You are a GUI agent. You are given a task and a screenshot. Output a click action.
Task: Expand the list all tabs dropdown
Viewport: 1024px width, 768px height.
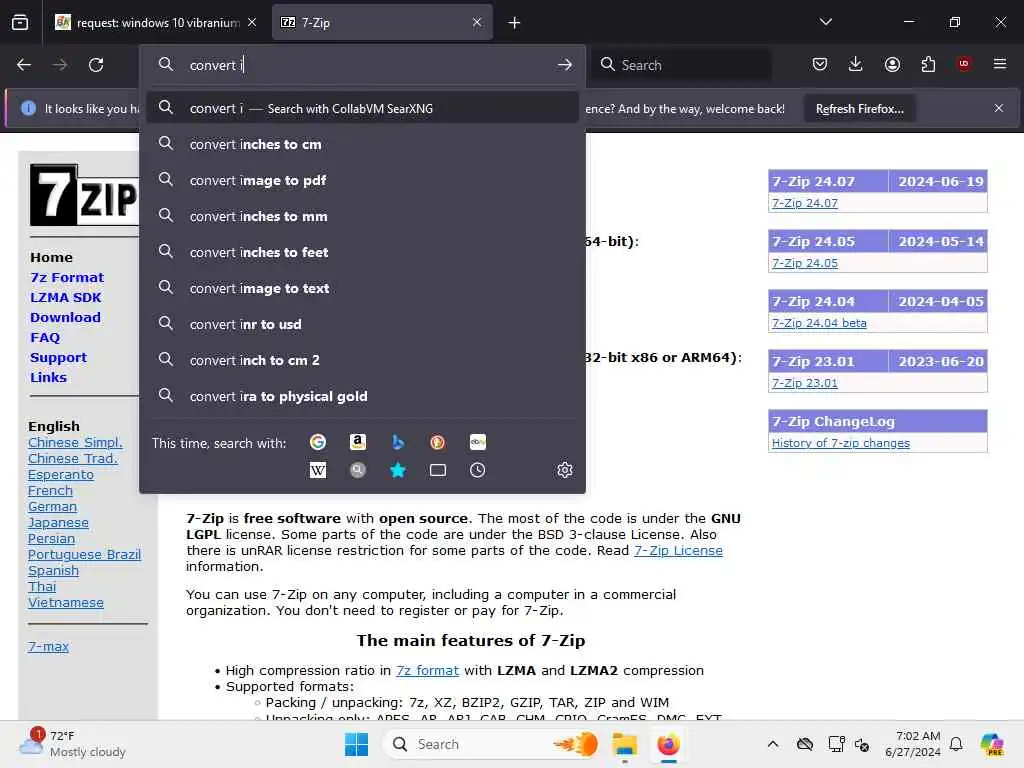826,22
